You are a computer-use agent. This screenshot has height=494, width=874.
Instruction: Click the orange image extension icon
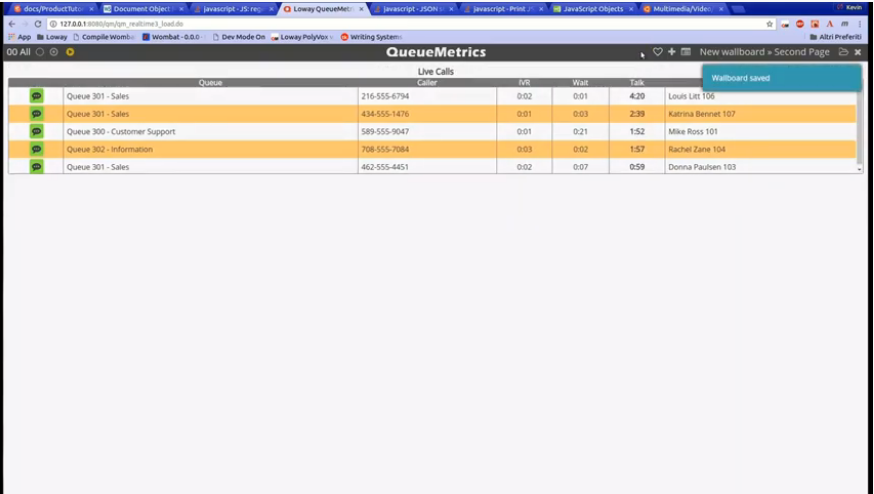click(x=815, y=24)
